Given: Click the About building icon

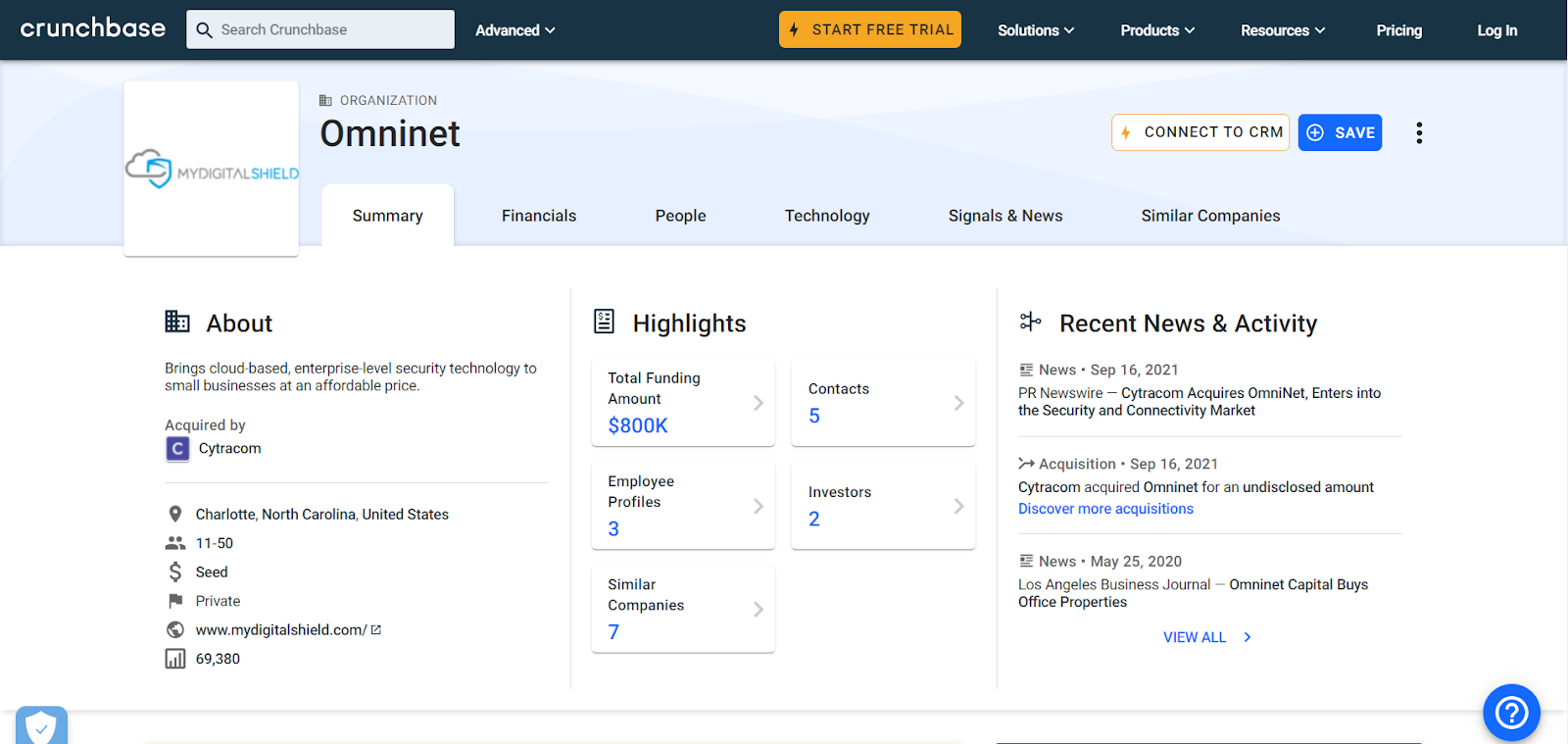Looking at the screenshot, I should click(x=177, y=322).
